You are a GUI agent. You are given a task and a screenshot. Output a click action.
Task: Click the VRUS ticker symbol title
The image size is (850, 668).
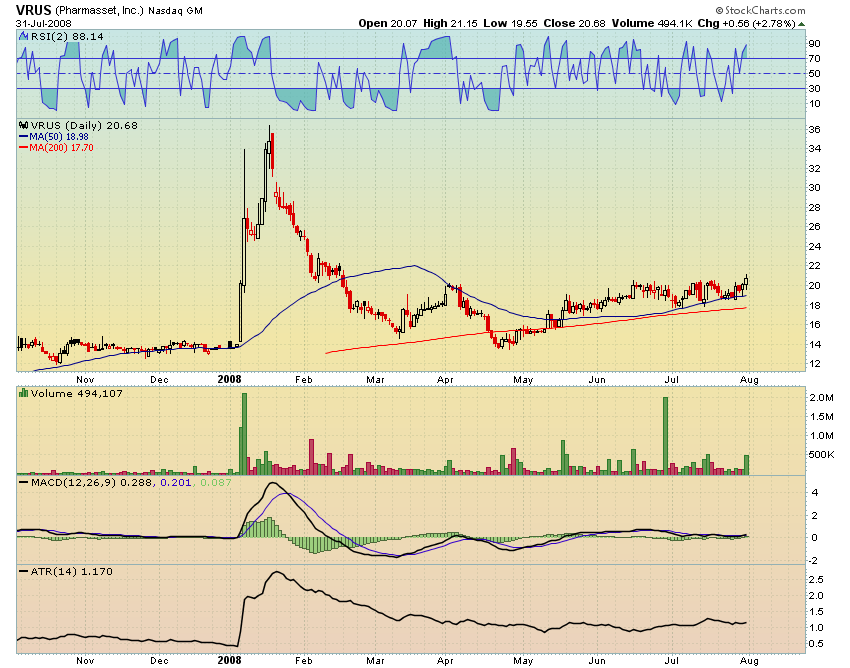click(34, 10)
